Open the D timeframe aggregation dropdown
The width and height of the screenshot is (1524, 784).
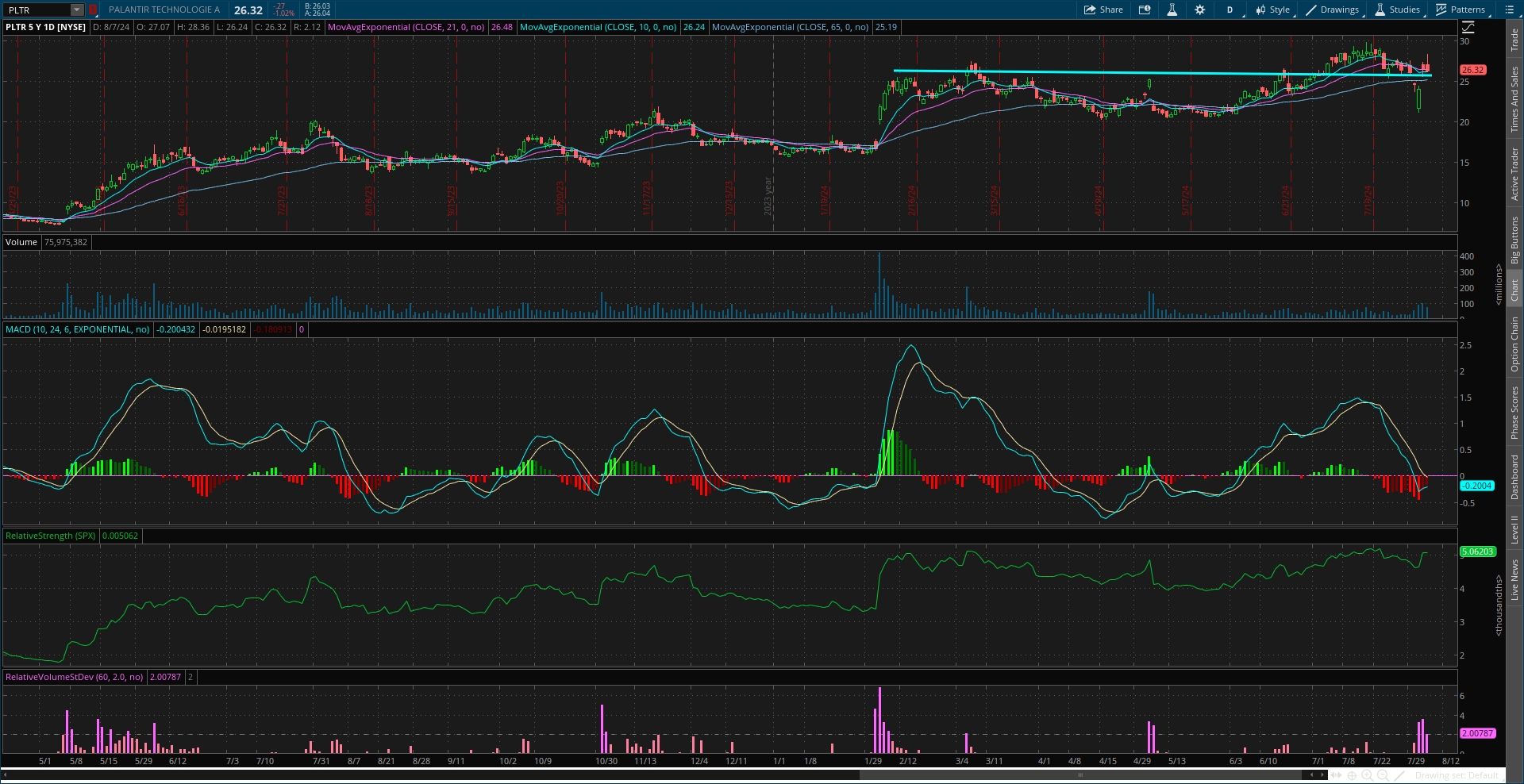(x=1231, y=10)
